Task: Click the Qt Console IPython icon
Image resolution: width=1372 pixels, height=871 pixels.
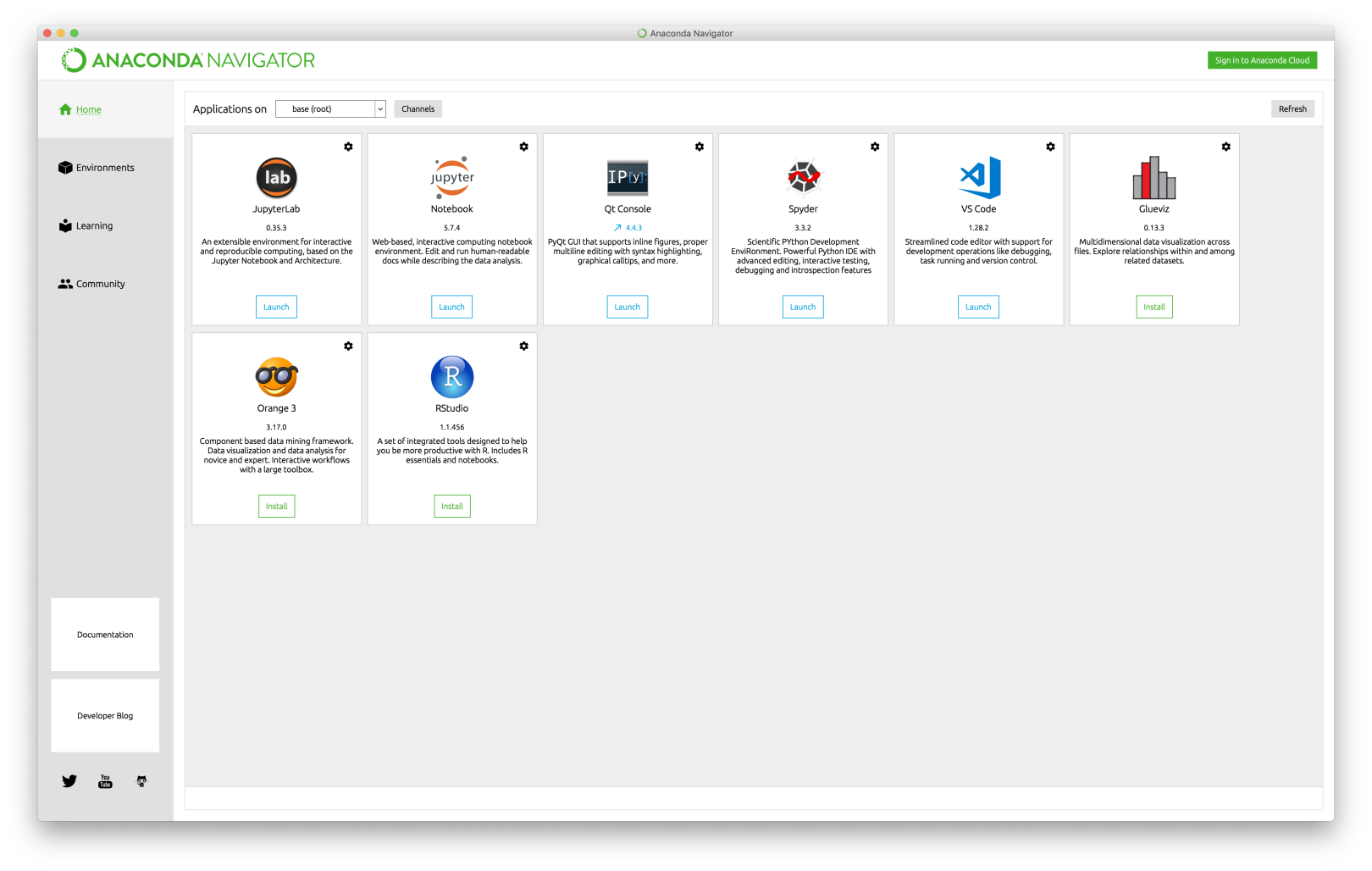Action: (x=628, y=177)
